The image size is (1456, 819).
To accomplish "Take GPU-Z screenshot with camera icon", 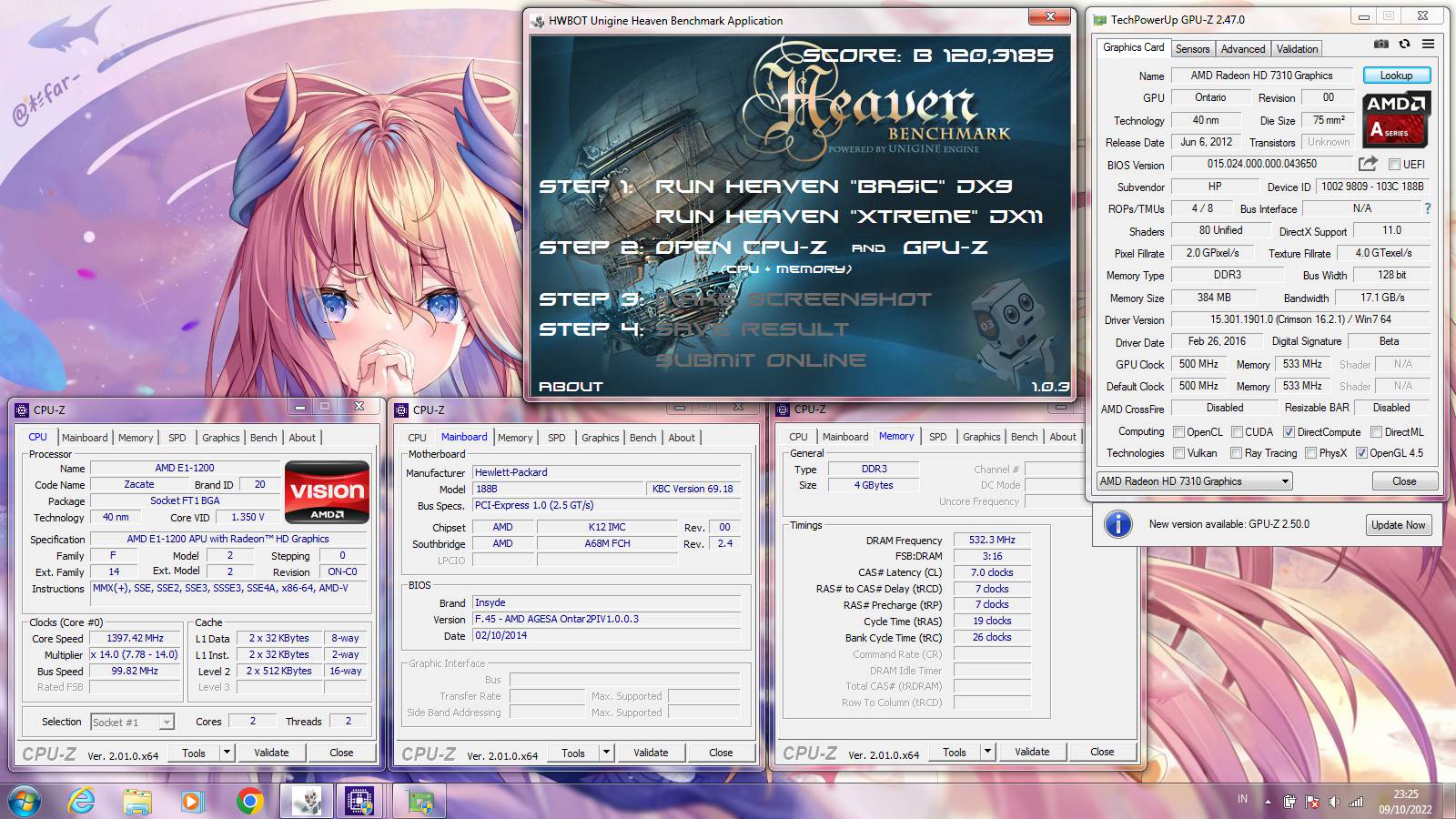I will click(1380, 44).
